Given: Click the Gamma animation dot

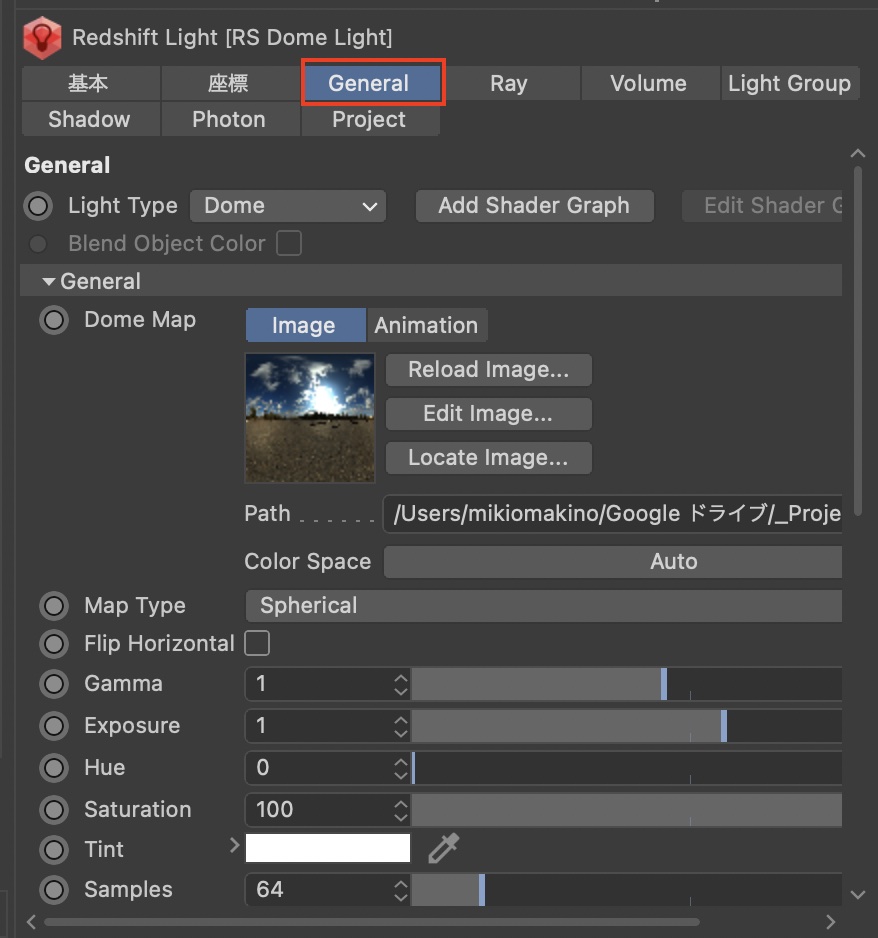Looking at the screenshot, I should (53, 684).
